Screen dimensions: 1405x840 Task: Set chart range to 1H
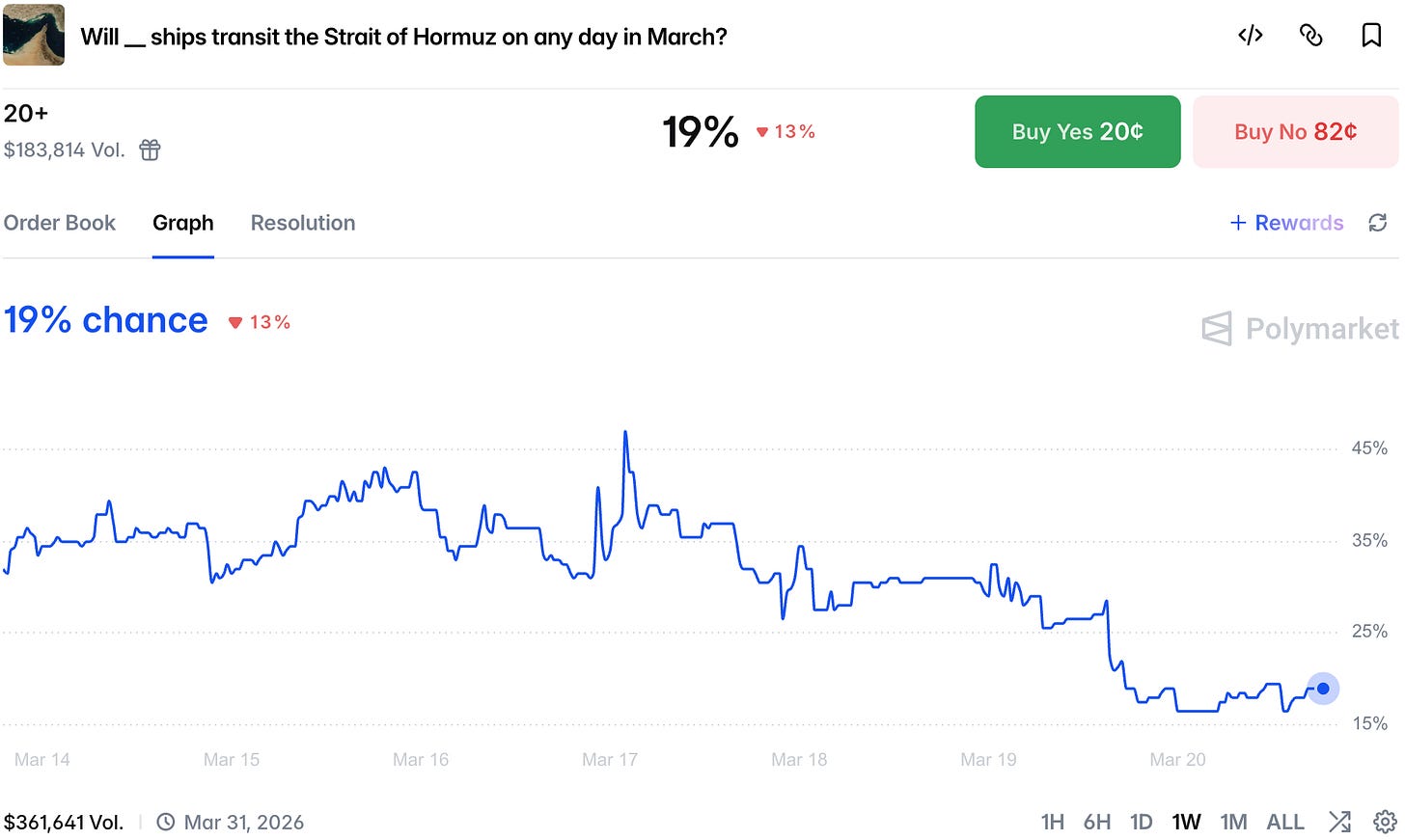pos(1053,822)
